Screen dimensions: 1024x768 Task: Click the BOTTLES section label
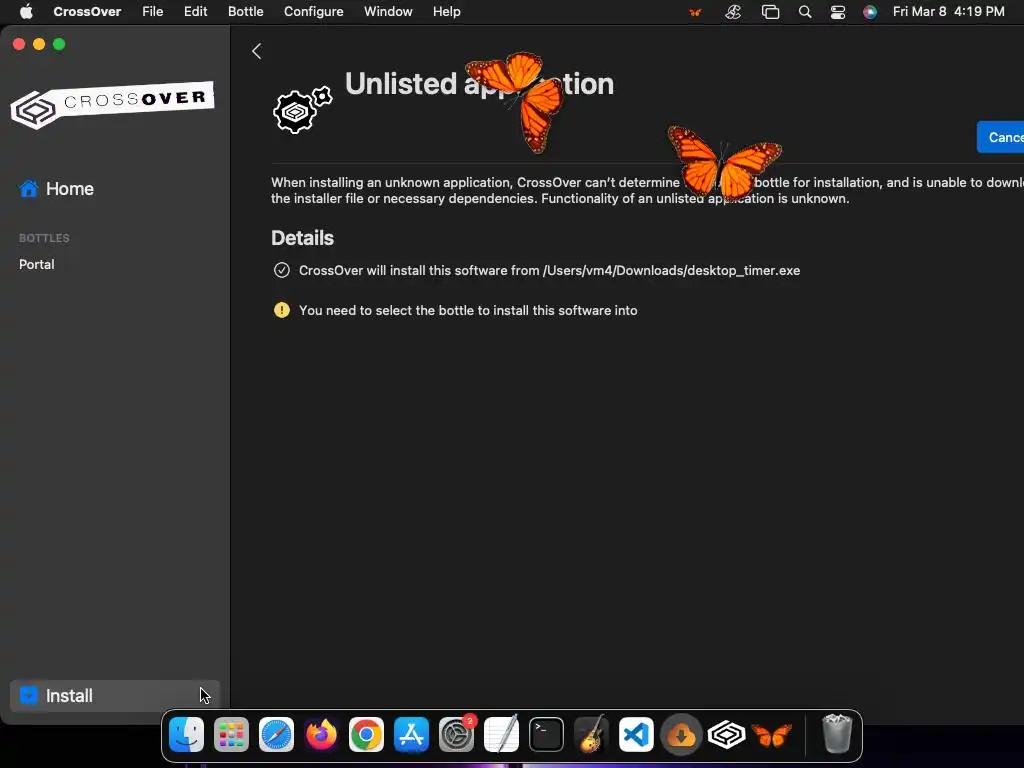[44, 238]
